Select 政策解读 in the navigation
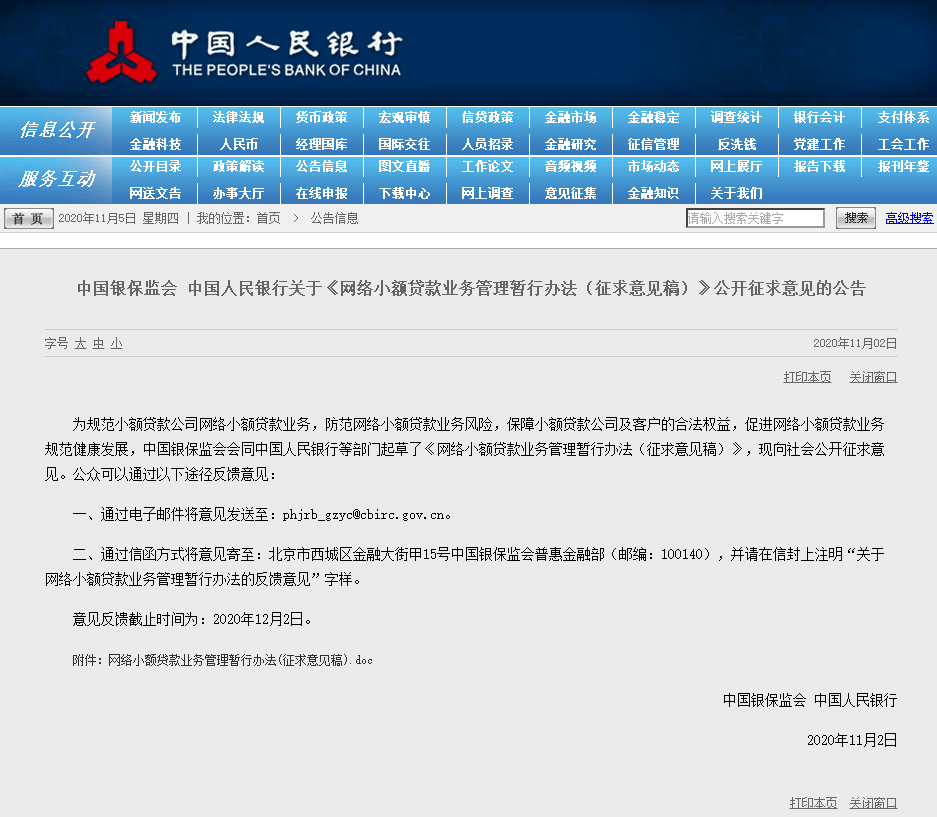This screenshot has height=817, width=937. 238,166
